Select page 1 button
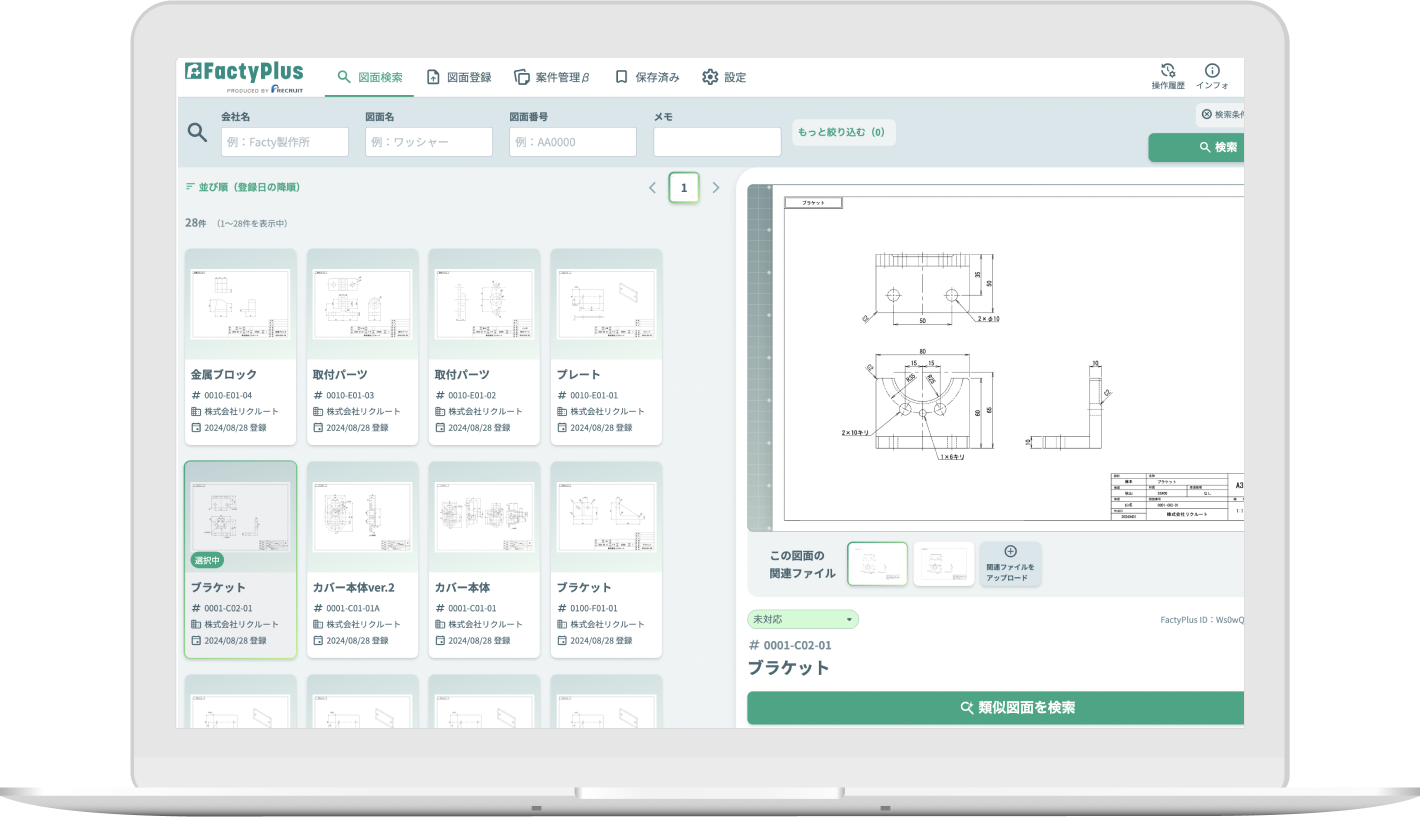Viewport: 1420px width, 817px height. (x=684, y=187)
